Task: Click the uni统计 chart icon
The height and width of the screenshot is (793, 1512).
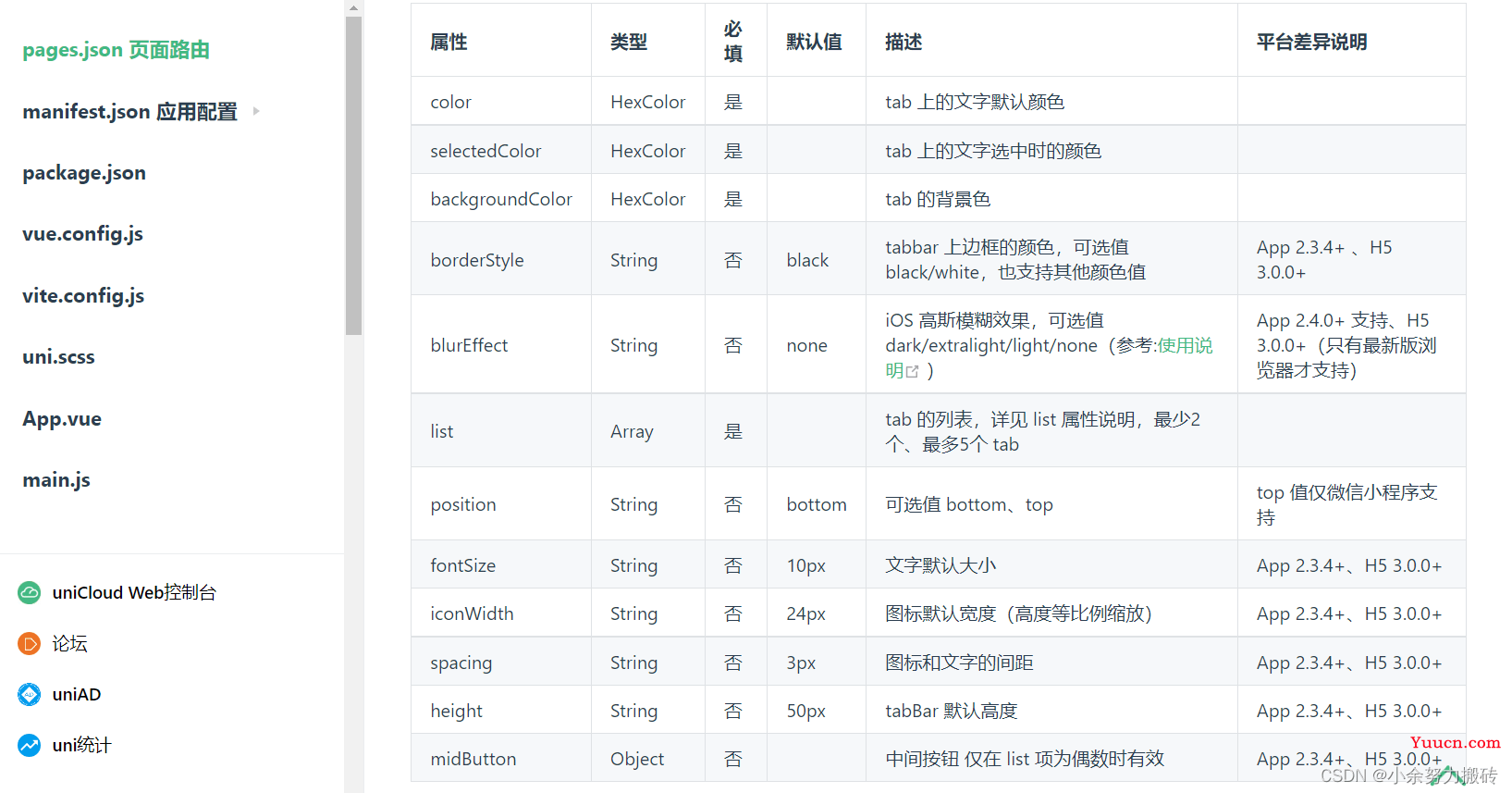Action: tap(30, 745)
